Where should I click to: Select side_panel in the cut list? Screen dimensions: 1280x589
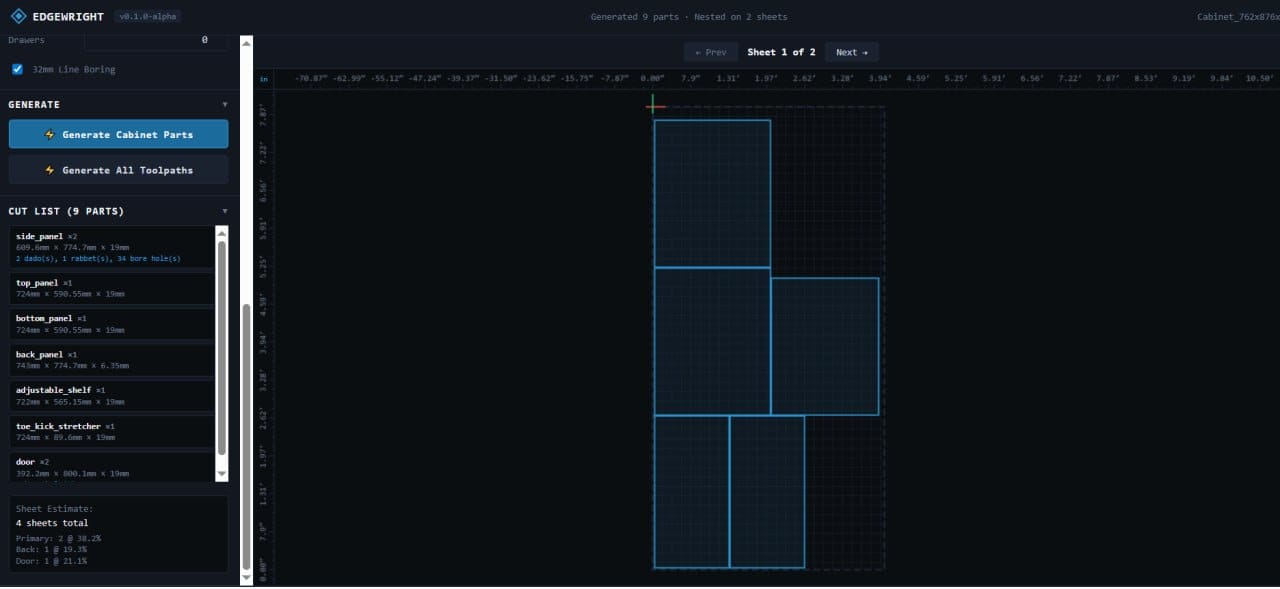pyautogui.click(x=110, y=247)
